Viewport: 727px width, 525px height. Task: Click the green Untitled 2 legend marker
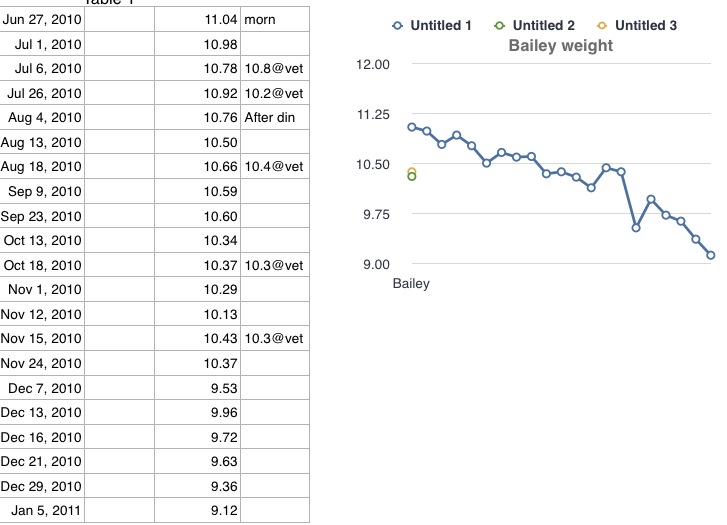click(501, 26)
